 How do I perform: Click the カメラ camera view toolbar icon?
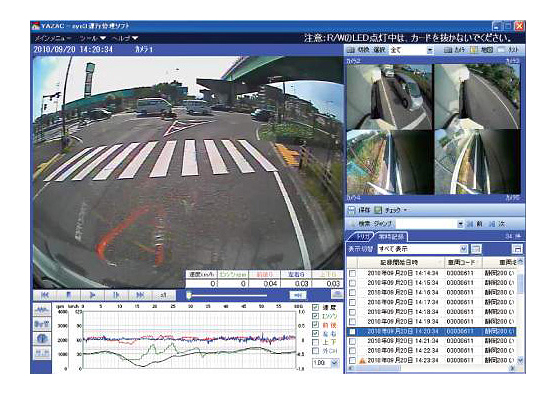click(x=448, y=50)
